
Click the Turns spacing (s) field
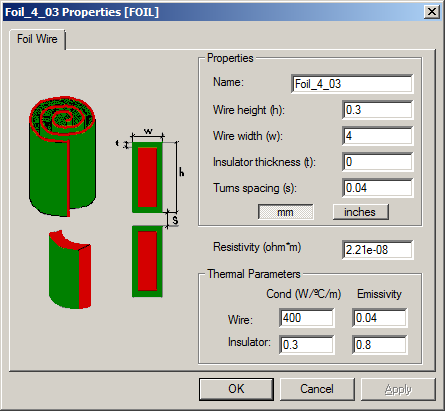point(378,188)
